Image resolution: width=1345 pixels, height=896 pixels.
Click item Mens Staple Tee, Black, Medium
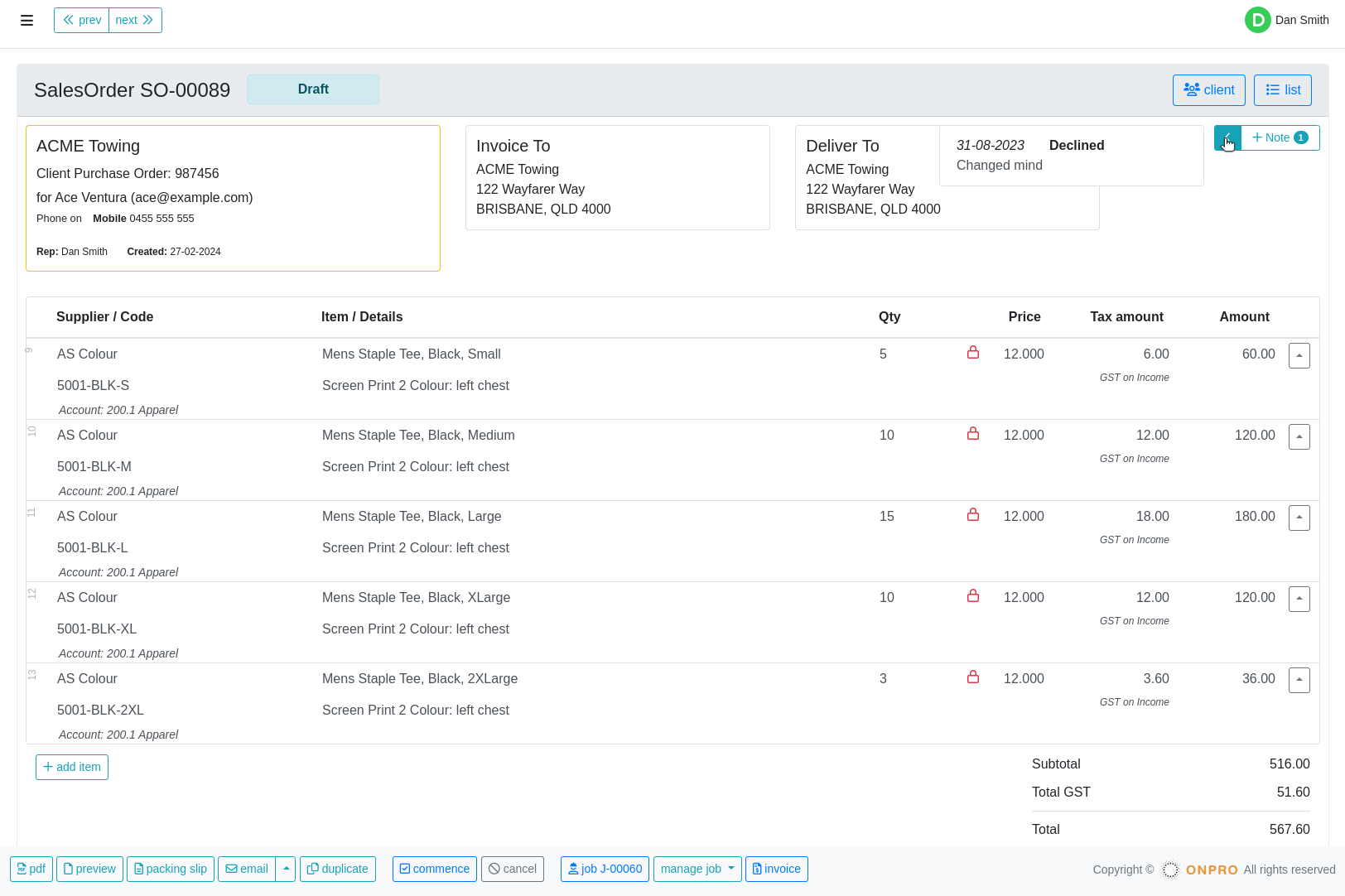418,436
